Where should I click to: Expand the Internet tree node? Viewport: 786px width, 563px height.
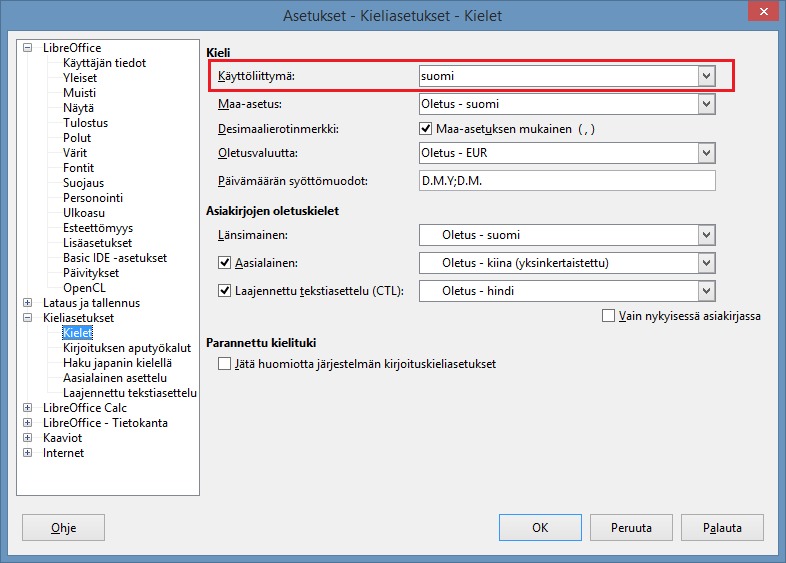point(28,453)
